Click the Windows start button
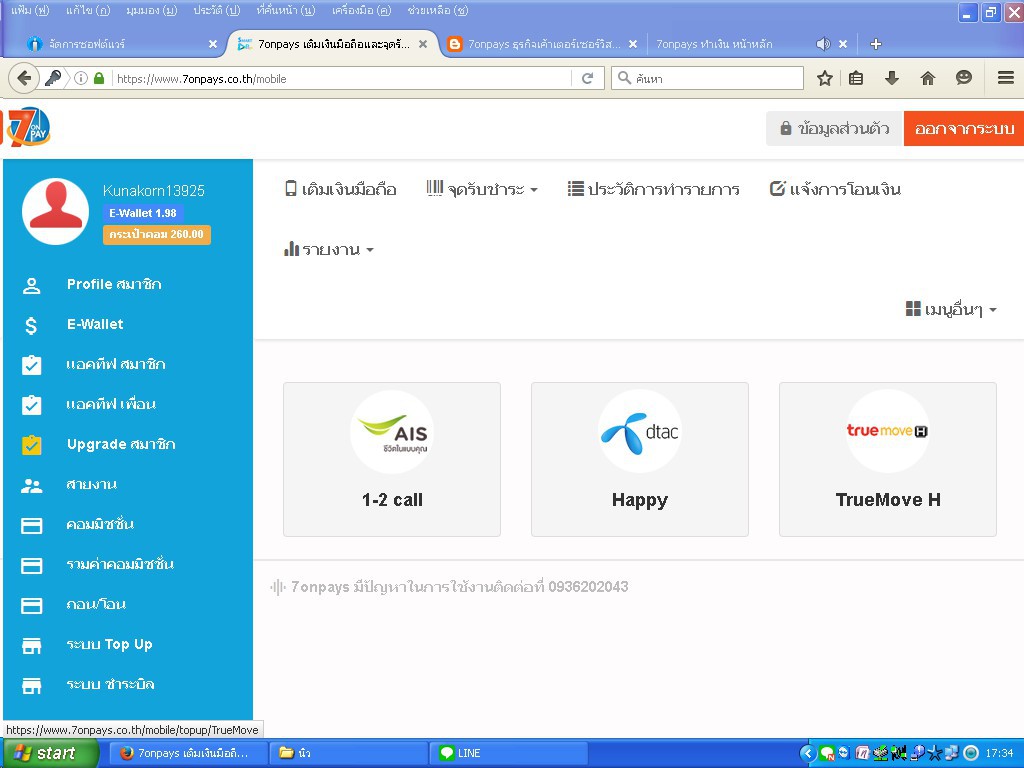This screenshot has width=1024, height=768. pyautogui.click(x=50, y=753)
